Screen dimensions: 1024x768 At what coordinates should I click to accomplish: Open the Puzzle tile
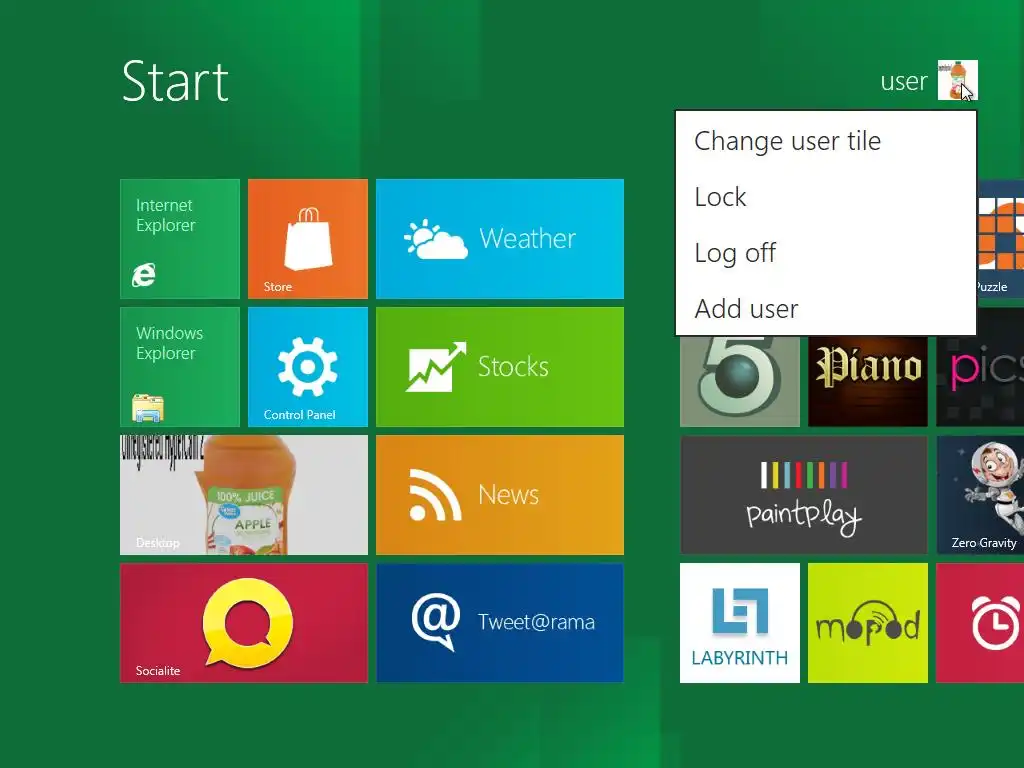(1000, 239)
